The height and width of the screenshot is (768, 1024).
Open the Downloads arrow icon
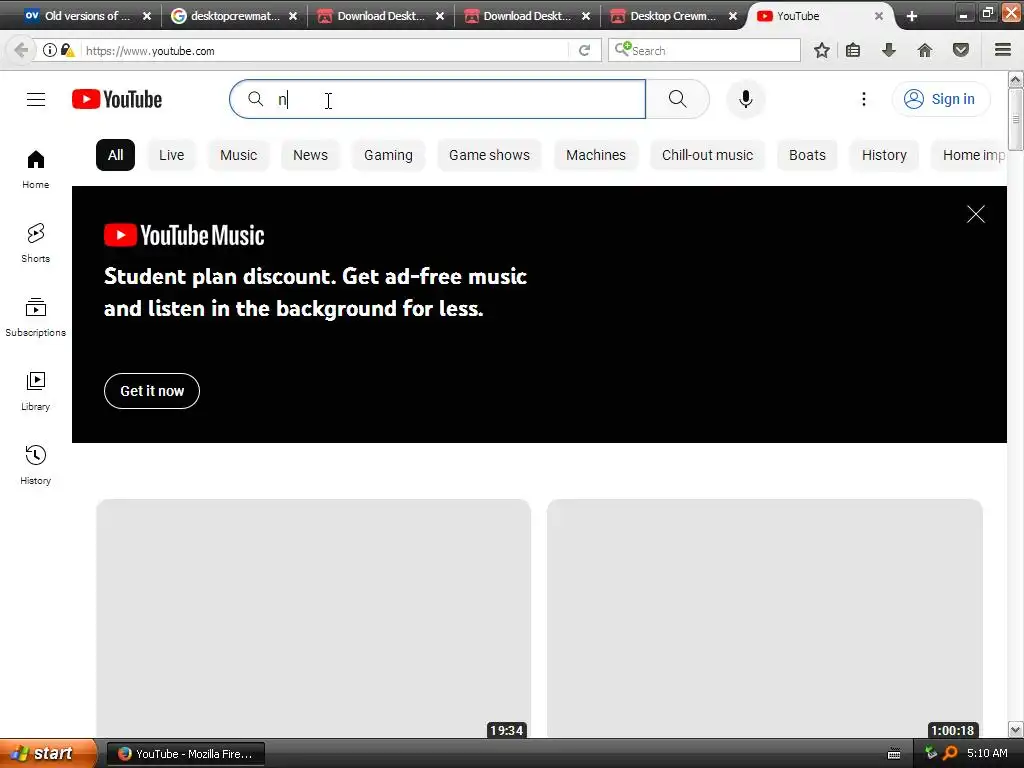(889, 50)
